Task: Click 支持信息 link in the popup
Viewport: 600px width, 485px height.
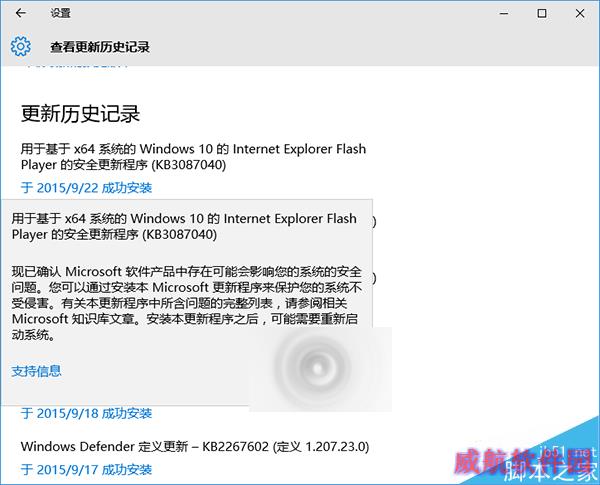Action: pyautogui.click(x=36, y=371)
